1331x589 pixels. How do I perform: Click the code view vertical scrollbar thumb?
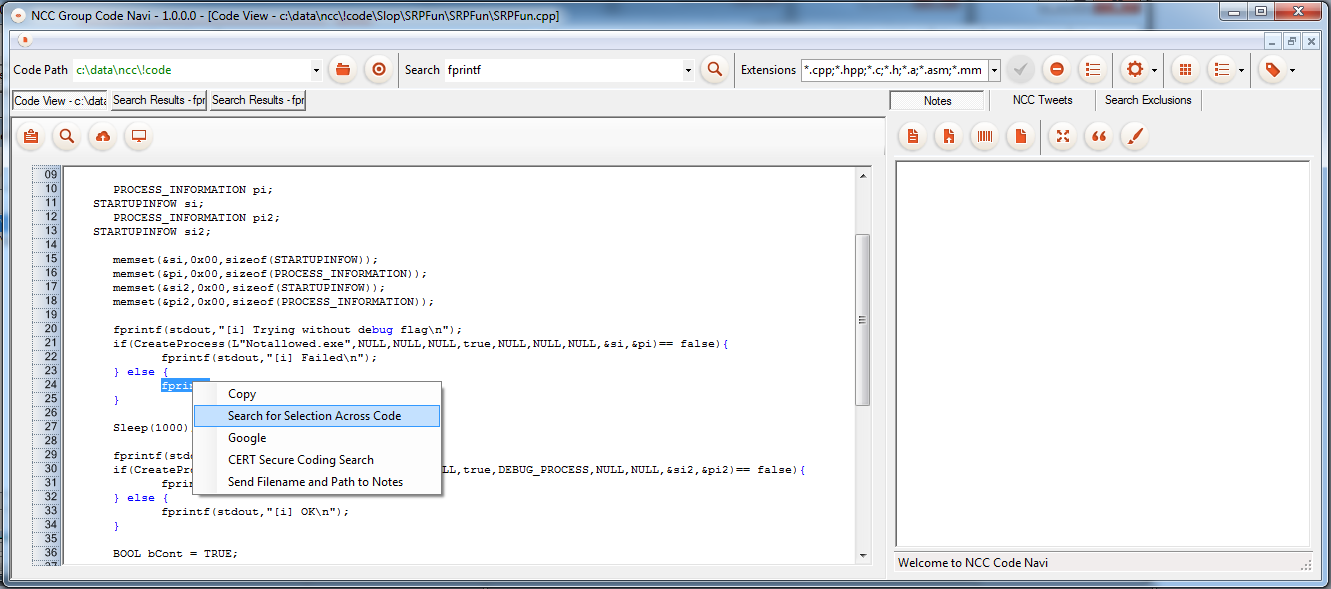[x=863, y=319]
